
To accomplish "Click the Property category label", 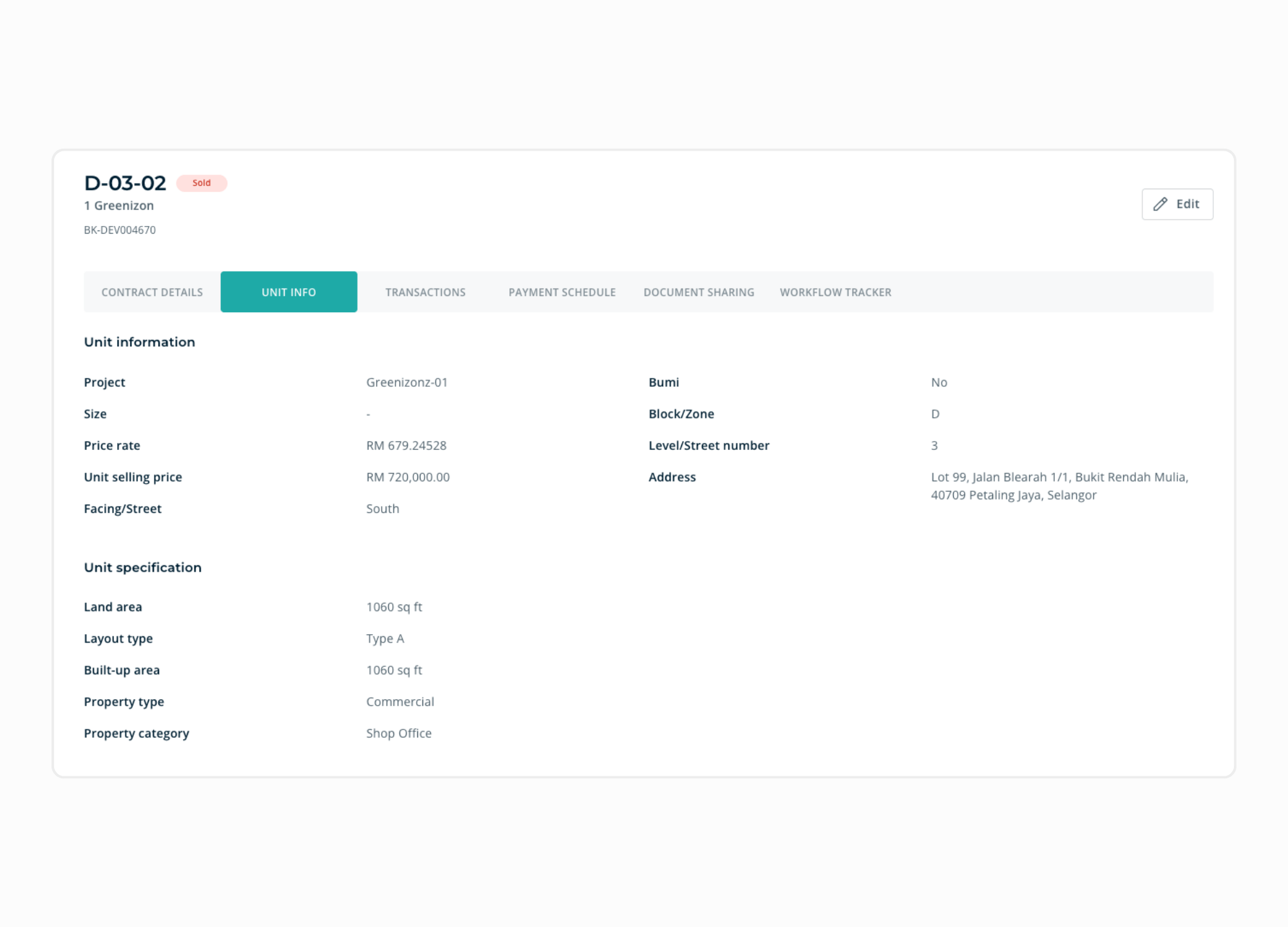I will pos(137,733).
